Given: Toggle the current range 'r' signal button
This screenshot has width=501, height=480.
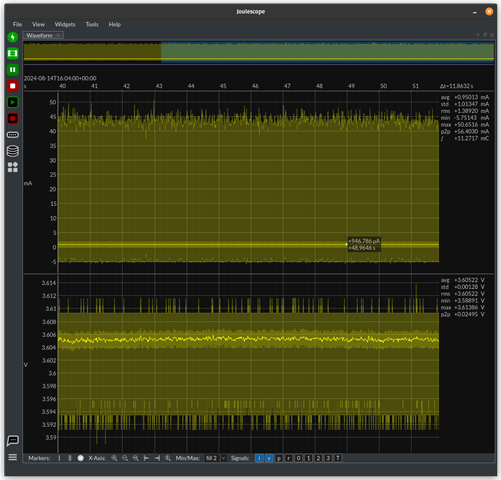Looking at the screenshot, I should pos(289,458).
